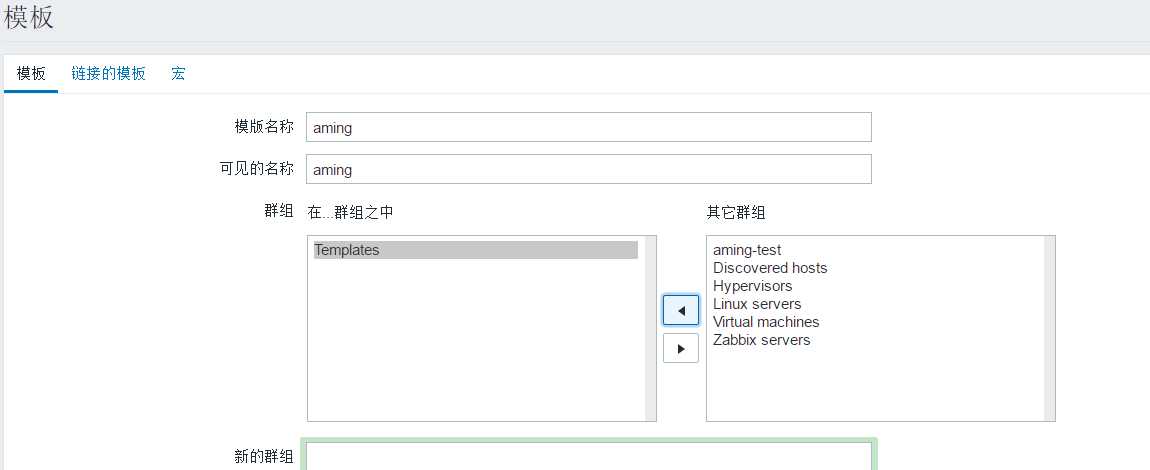Select Discovered hosts in other groups
The height and width of the screenshot is (470, 1150).
pos(770,268)
